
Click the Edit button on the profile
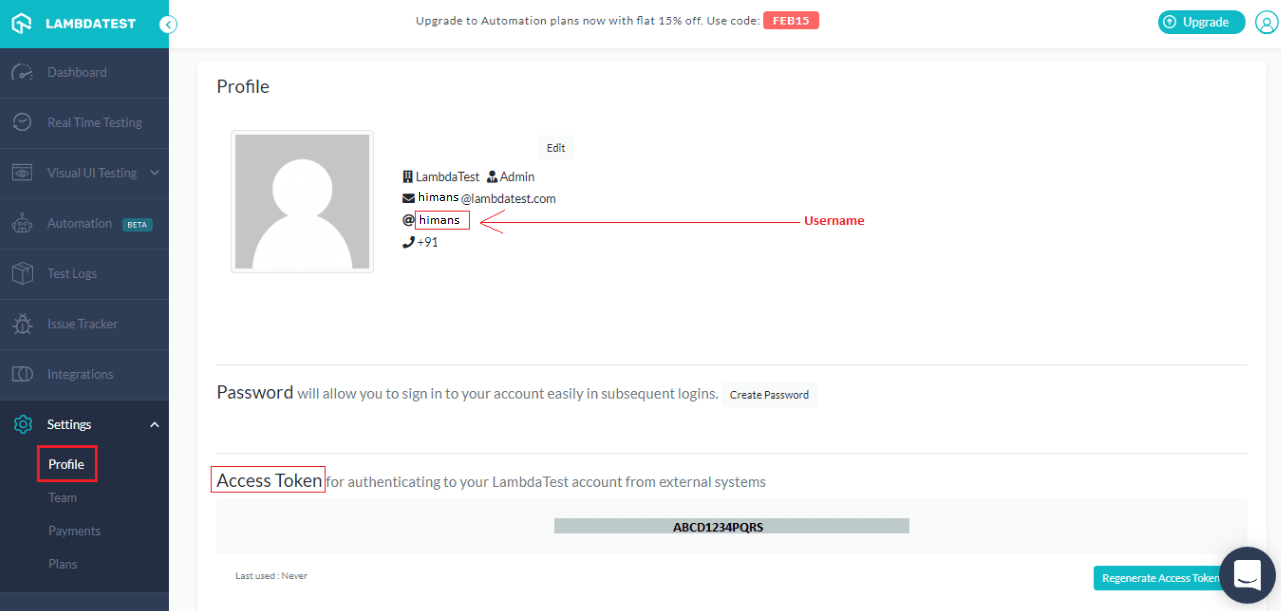pyautogui.click(x=555, y=147)
